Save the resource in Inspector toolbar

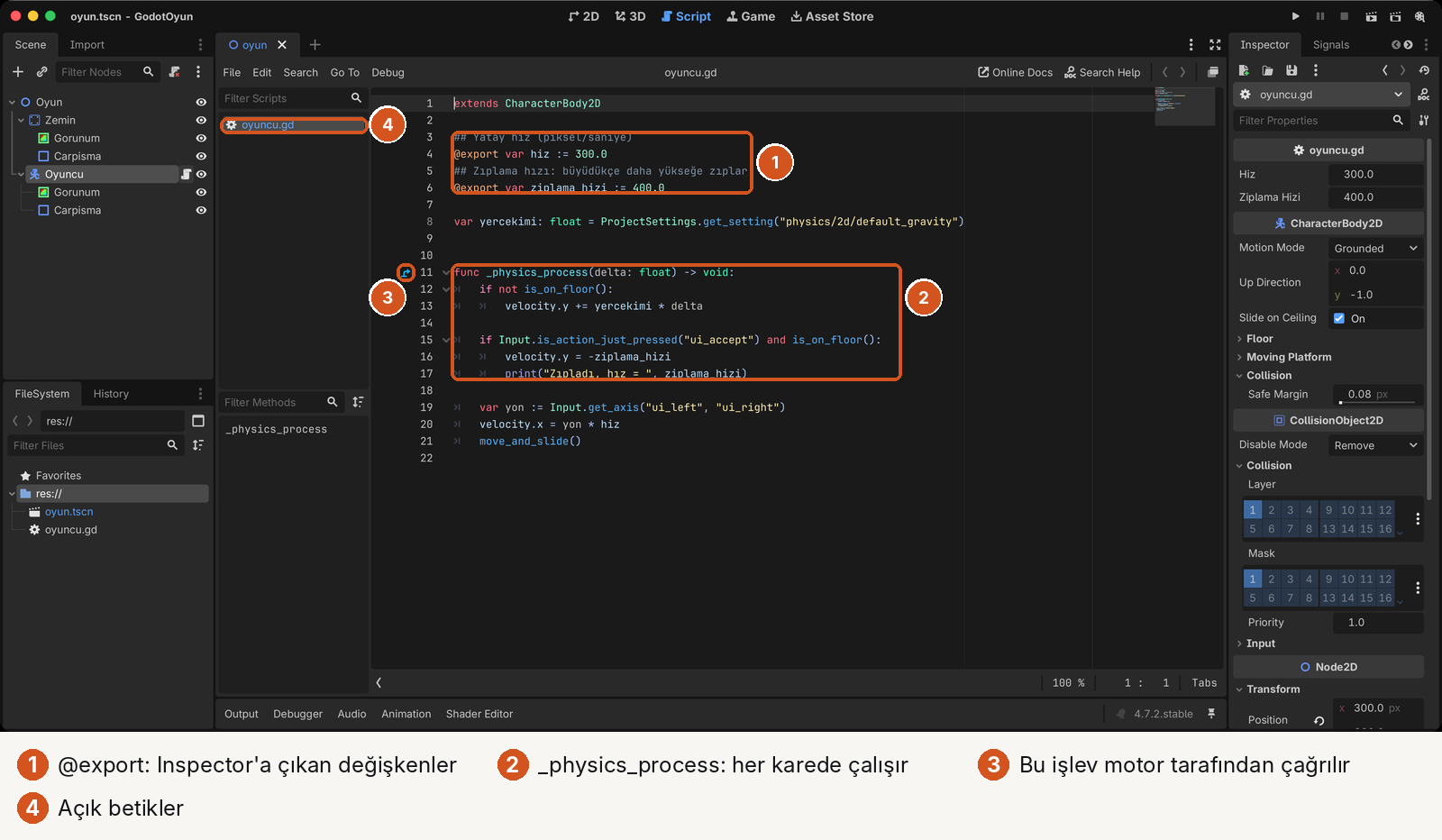(1291, 70)
